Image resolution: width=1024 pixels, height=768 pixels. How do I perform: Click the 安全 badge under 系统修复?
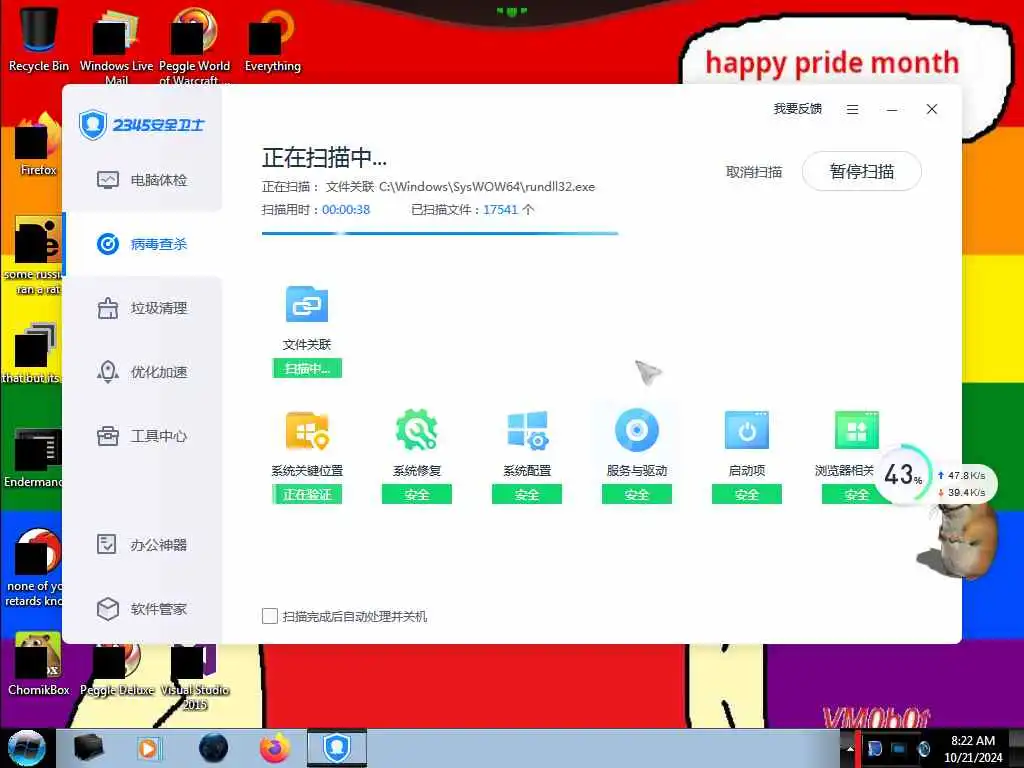pyautogui.click(x=417, y=494)
